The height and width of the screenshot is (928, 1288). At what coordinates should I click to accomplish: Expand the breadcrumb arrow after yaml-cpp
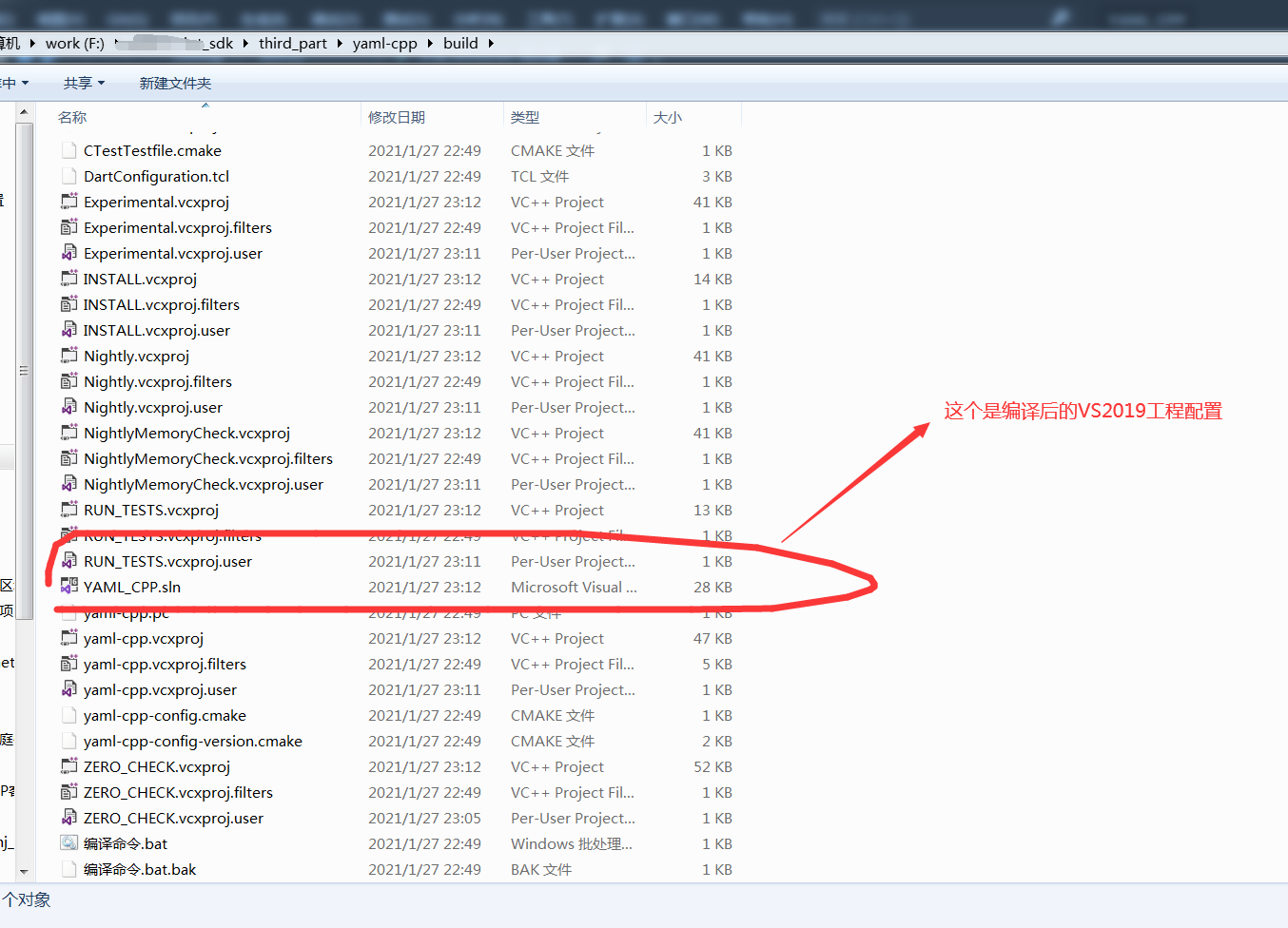[x=428, y=43]
